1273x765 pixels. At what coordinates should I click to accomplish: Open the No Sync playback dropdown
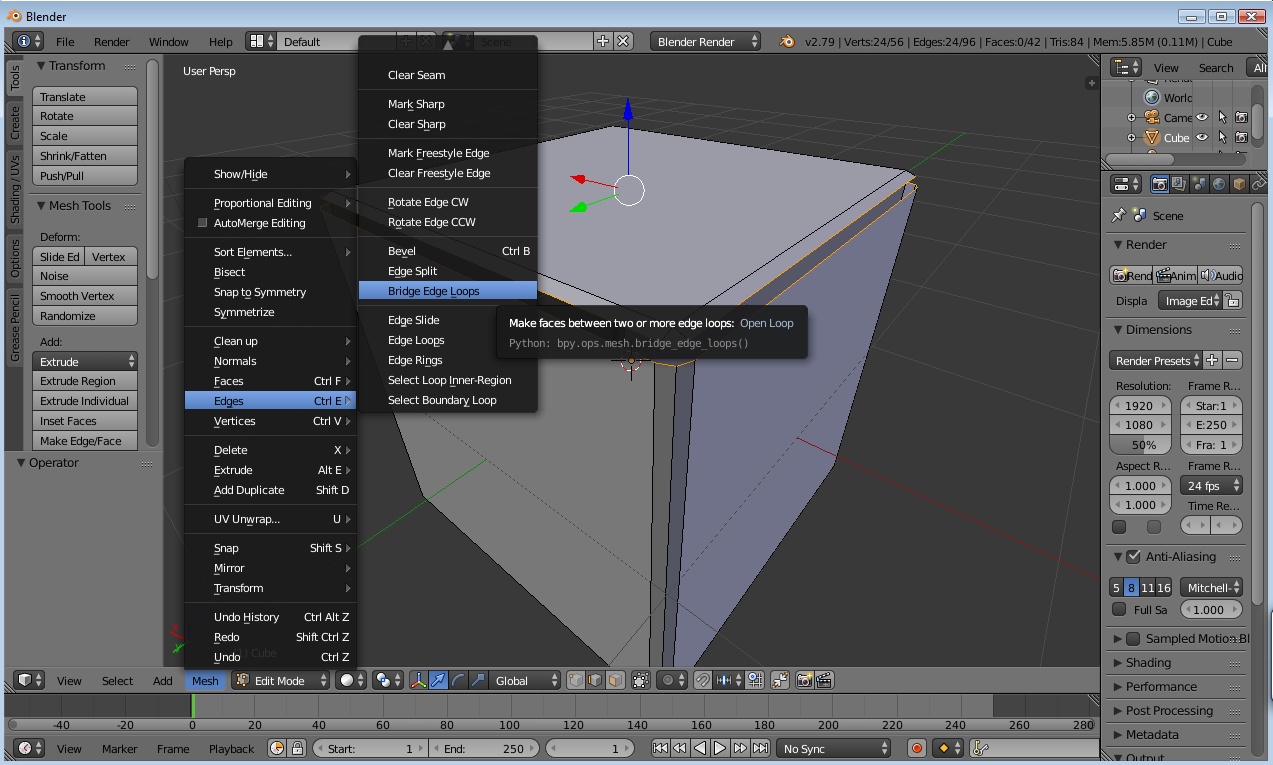point(835,748)
